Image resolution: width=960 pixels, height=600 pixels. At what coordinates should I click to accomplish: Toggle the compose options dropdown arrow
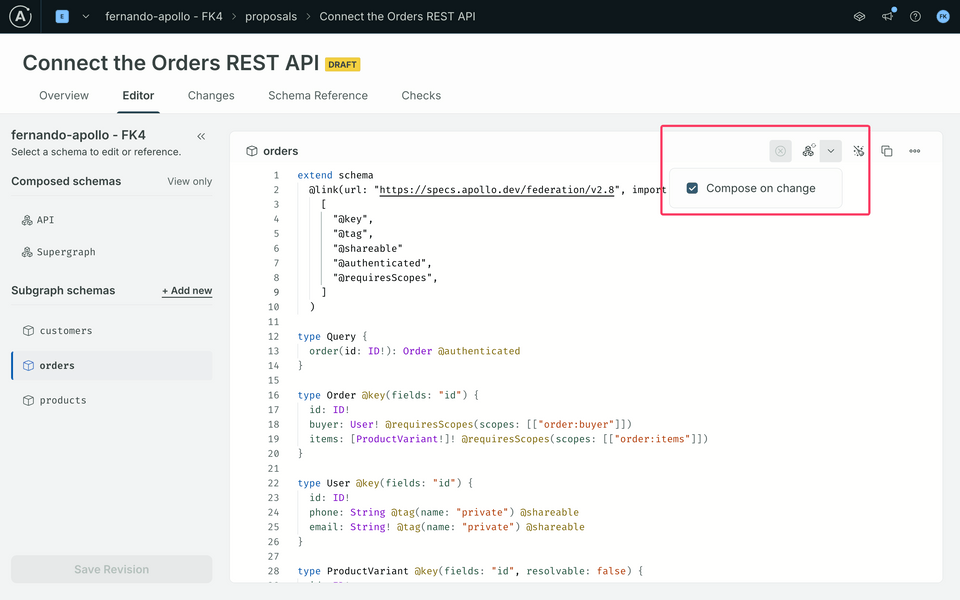(x=831, y=151)
